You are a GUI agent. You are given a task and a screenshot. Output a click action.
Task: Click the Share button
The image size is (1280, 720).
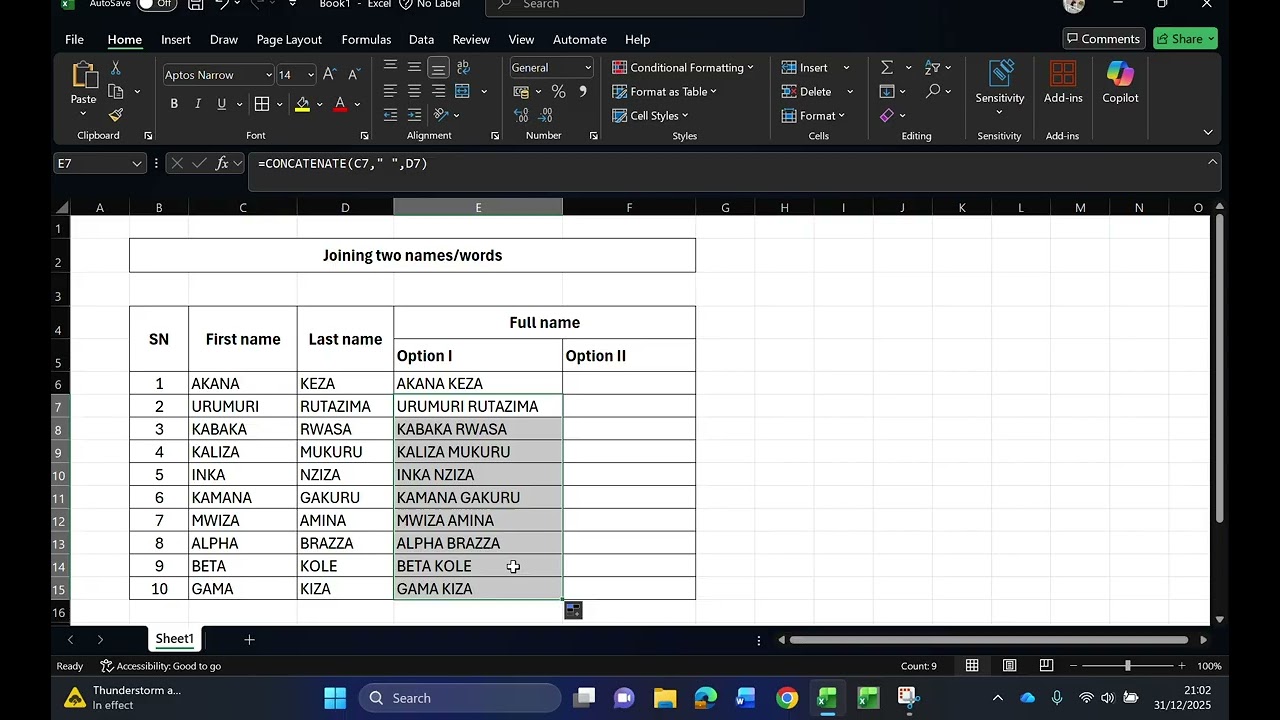tap(1185, 39)
